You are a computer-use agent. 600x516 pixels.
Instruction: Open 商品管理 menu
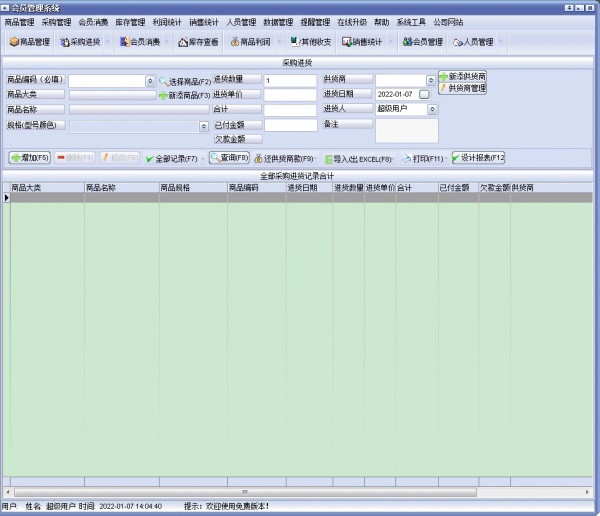(x=20, y=23)
